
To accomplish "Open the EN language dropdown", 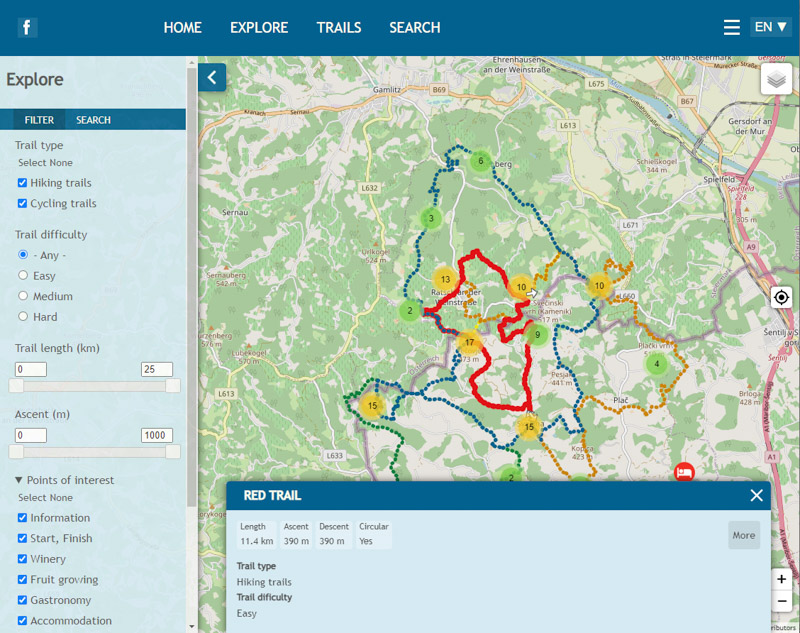I will pos(771,27).
